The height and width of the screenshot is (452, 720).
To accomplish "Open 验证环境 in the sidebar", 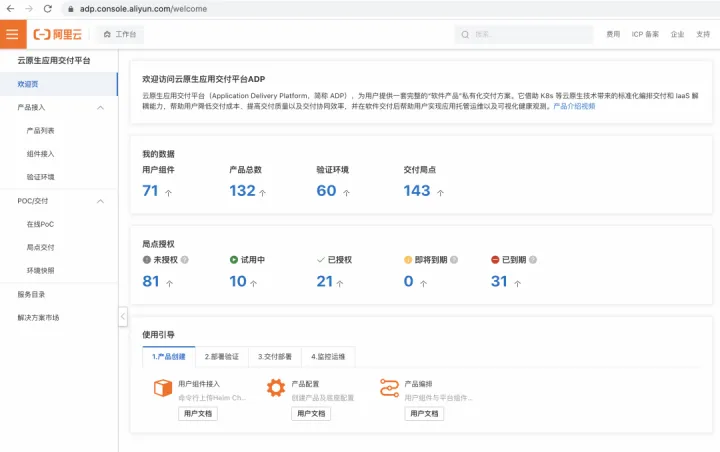I will (x=40, y=177).
